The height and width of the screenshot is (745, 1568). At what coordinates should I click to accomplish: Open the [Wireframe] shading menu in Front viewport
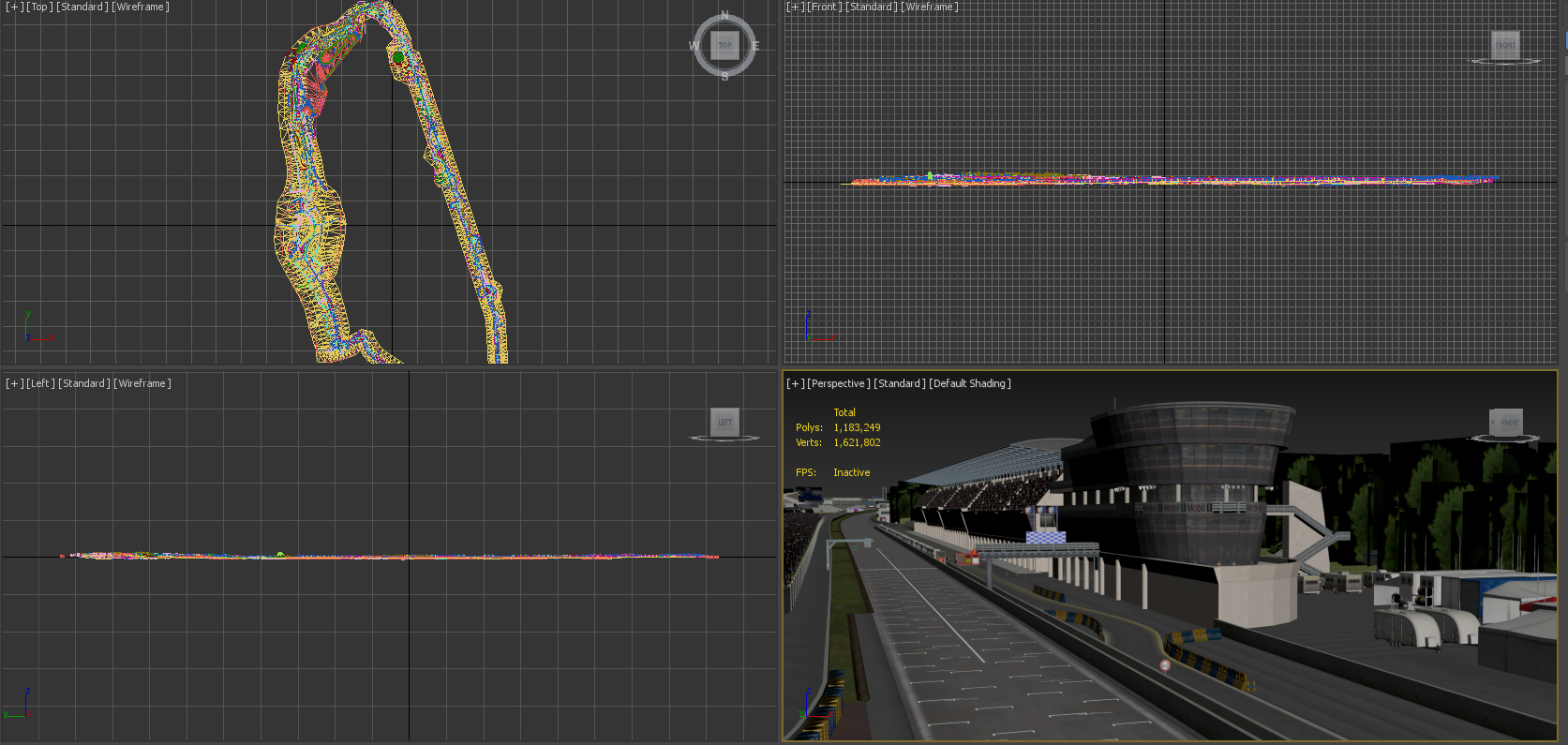pyautogui.click(x=930, y=7)
